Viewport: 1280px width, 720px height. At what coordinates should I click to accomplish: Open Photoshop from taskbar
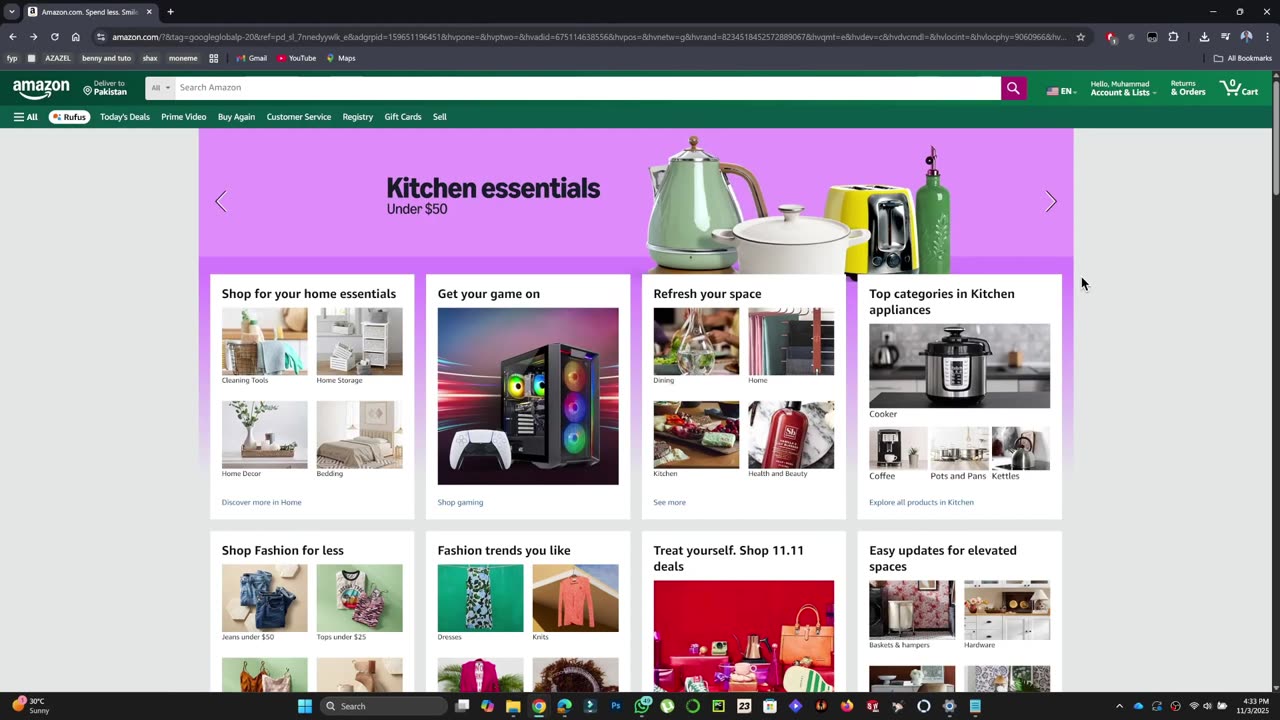pyautogui.click(x=616, y=706)
